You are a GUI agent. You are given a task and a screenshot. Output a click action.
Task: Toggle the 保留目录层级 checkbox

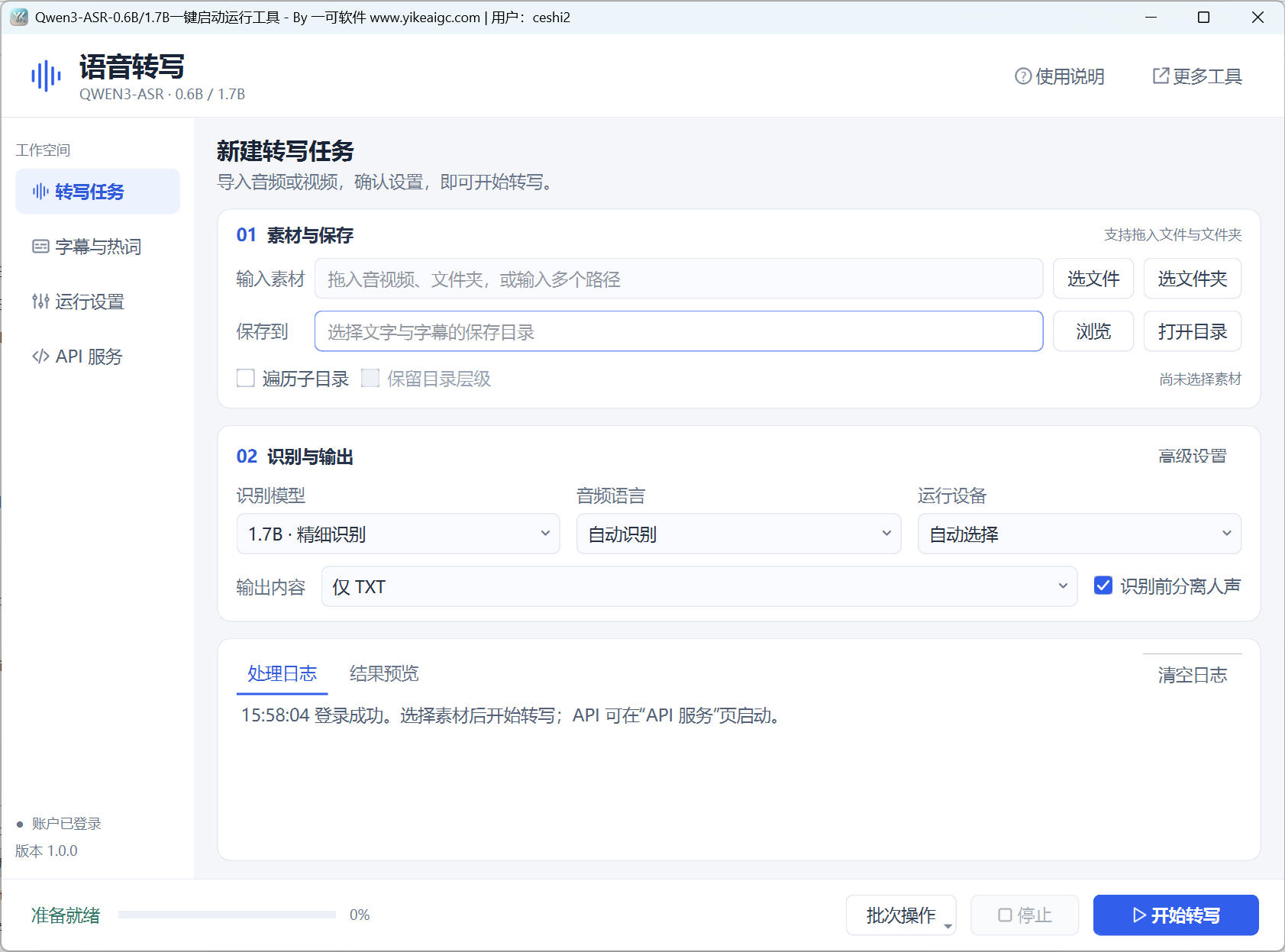pyautogui.click(x=370, y=378)
